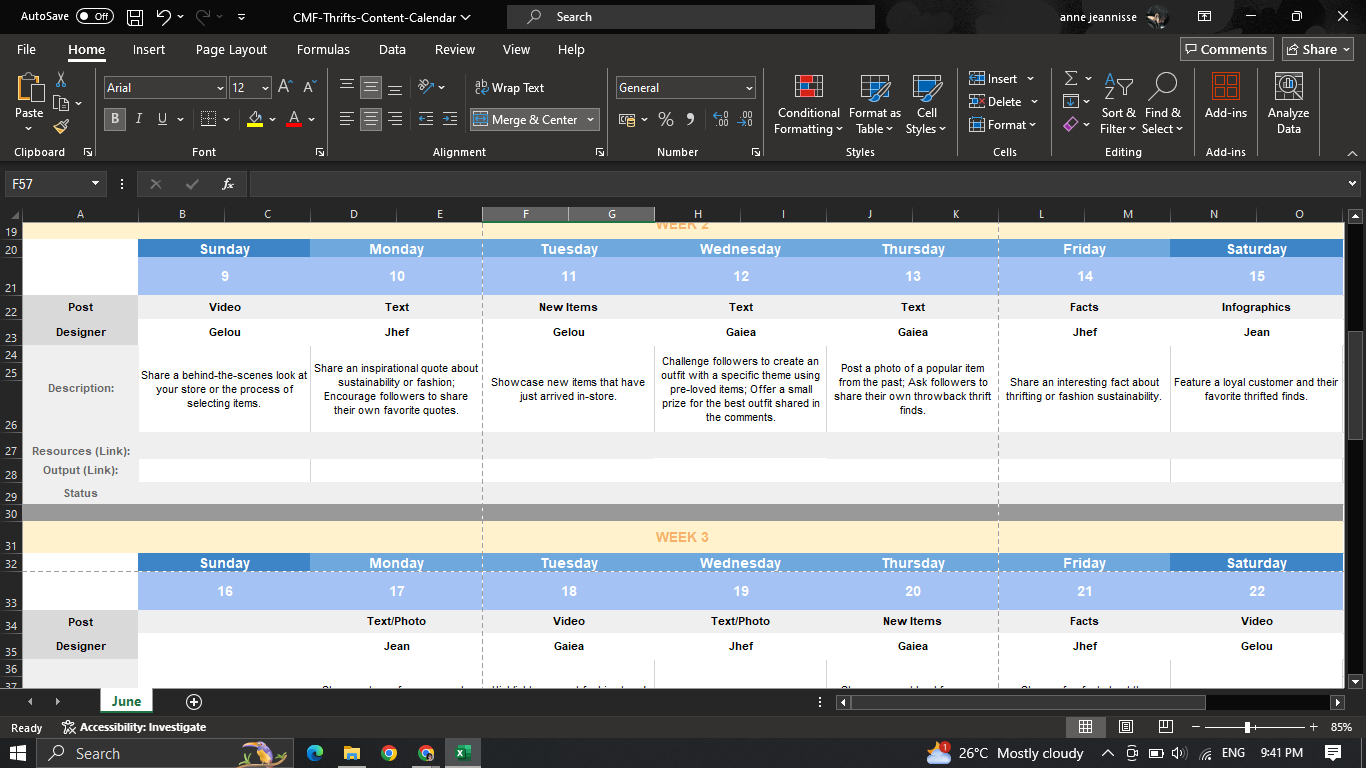Toggle the AutoSave switch

coord(95,17)
